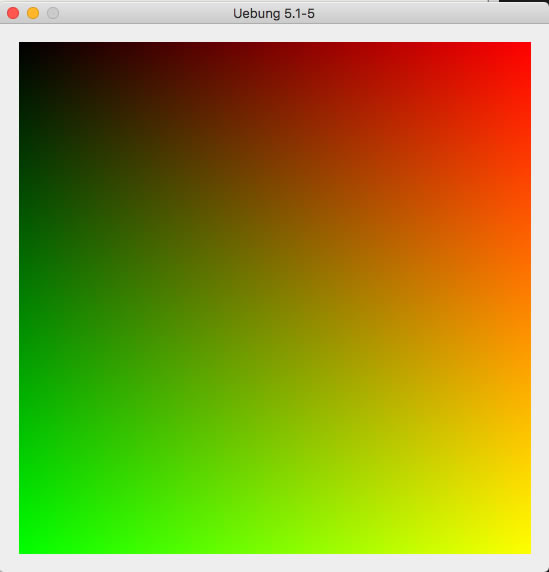
Task: Close the Uebung 5.1-5 window
Action: (x=13, y=13)
